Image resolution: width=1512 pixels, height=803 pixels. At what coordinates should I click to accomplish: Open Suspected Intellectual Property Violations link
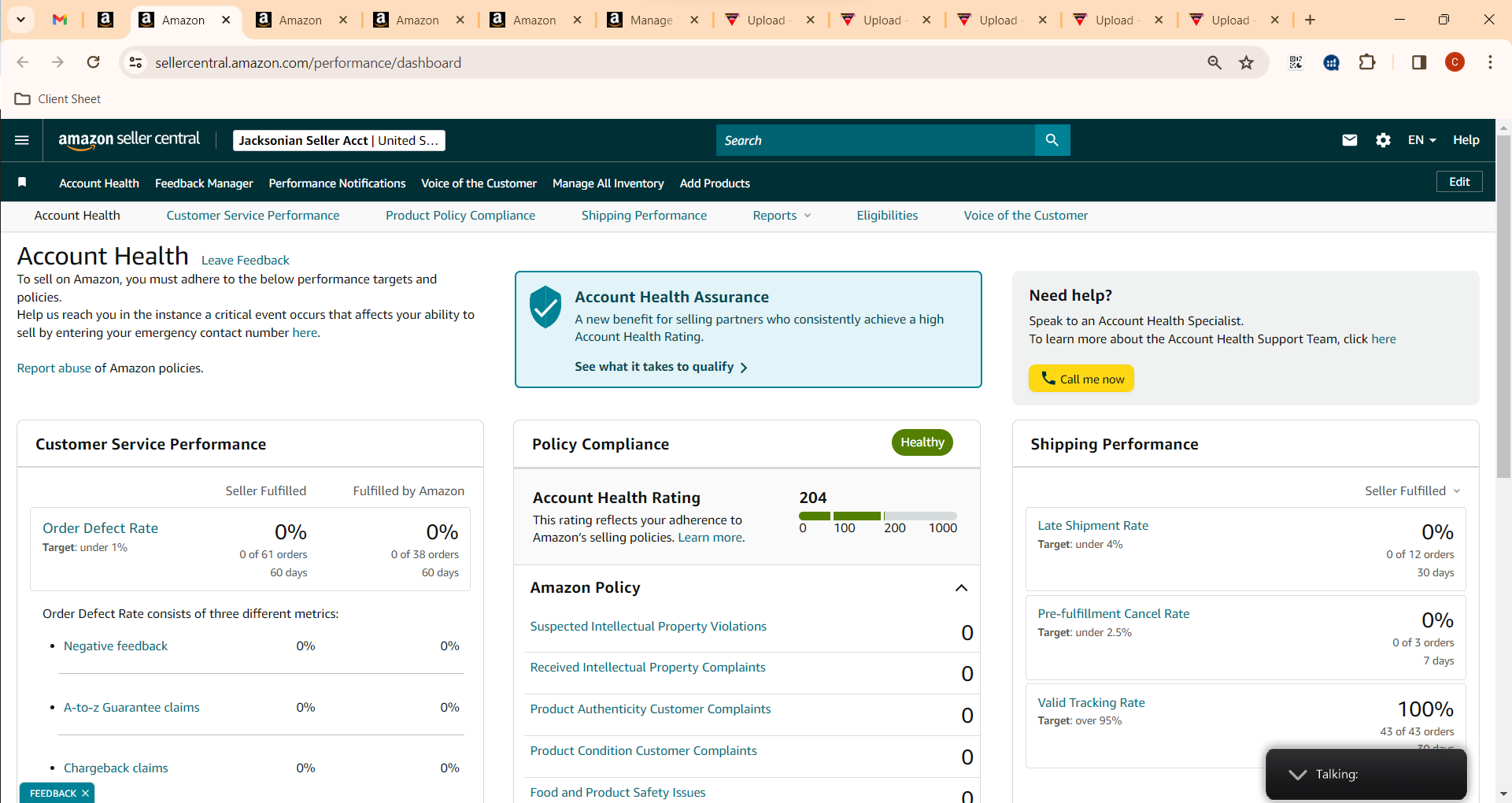click(x=648, y=627)
